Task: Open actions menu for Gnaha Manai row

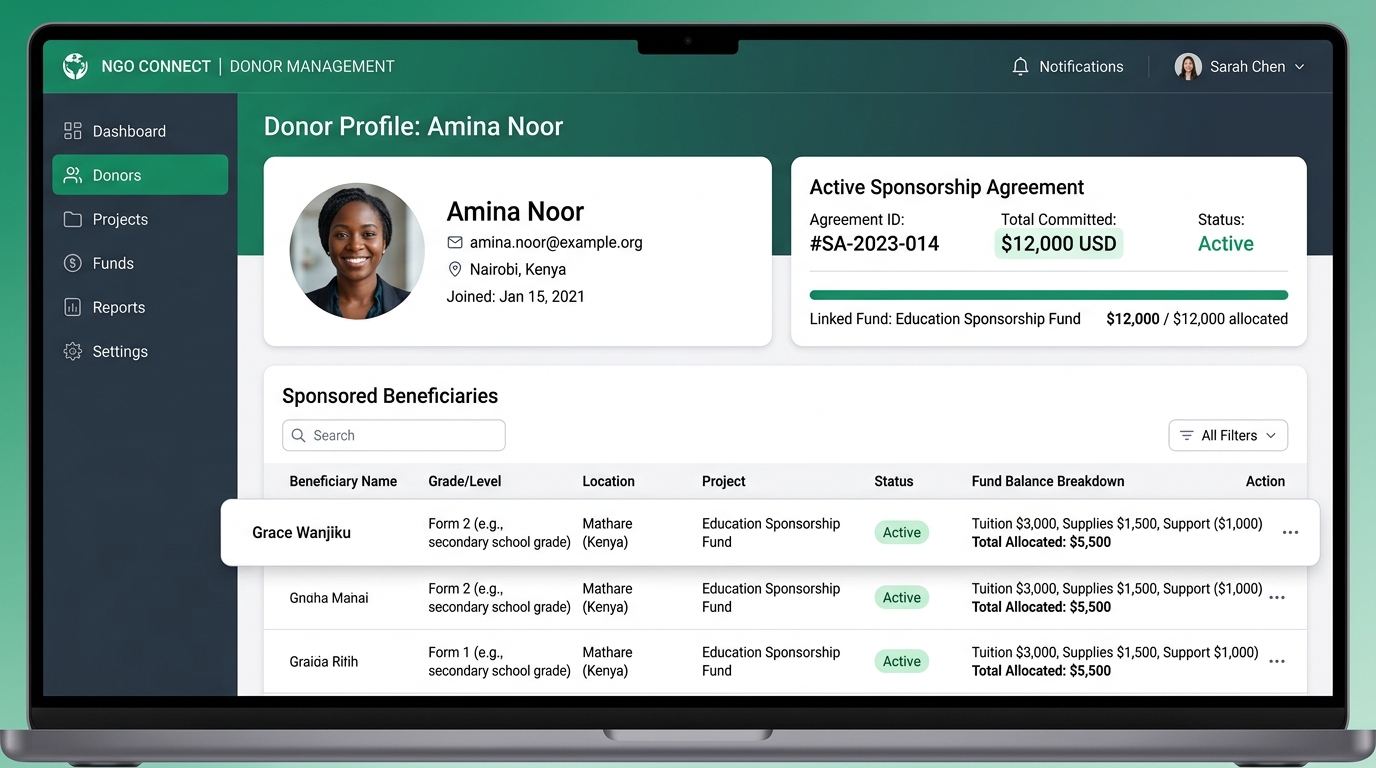Action: point(1277,597)
